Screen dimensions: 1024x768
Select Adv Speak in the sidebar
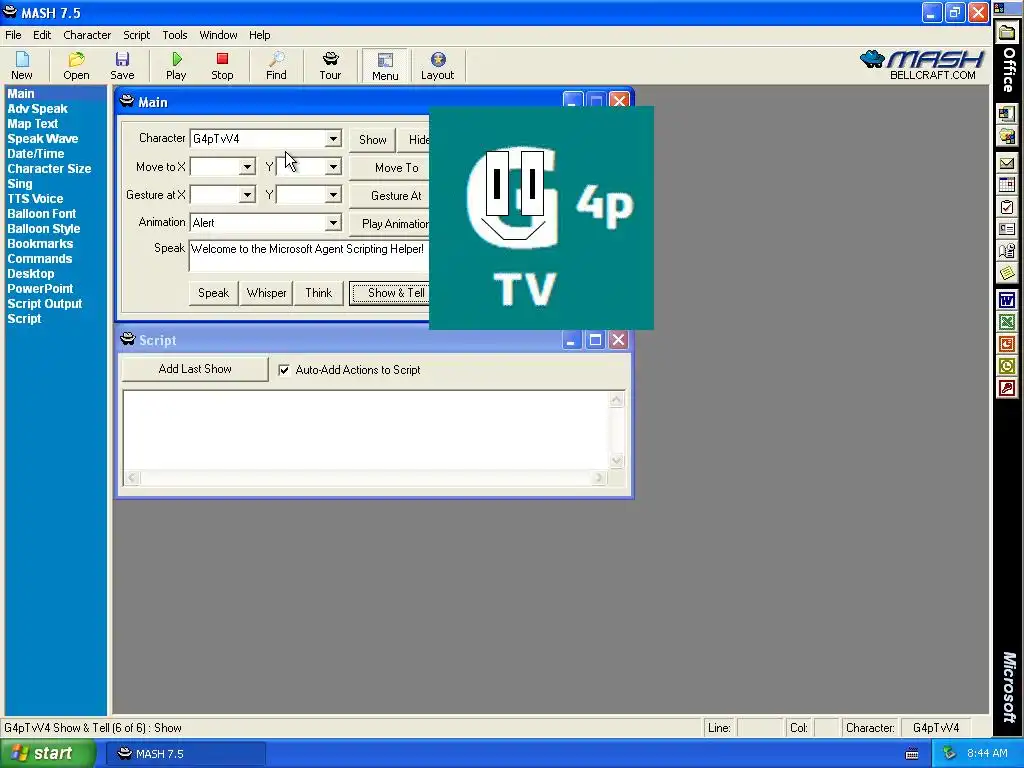(37, 109)
